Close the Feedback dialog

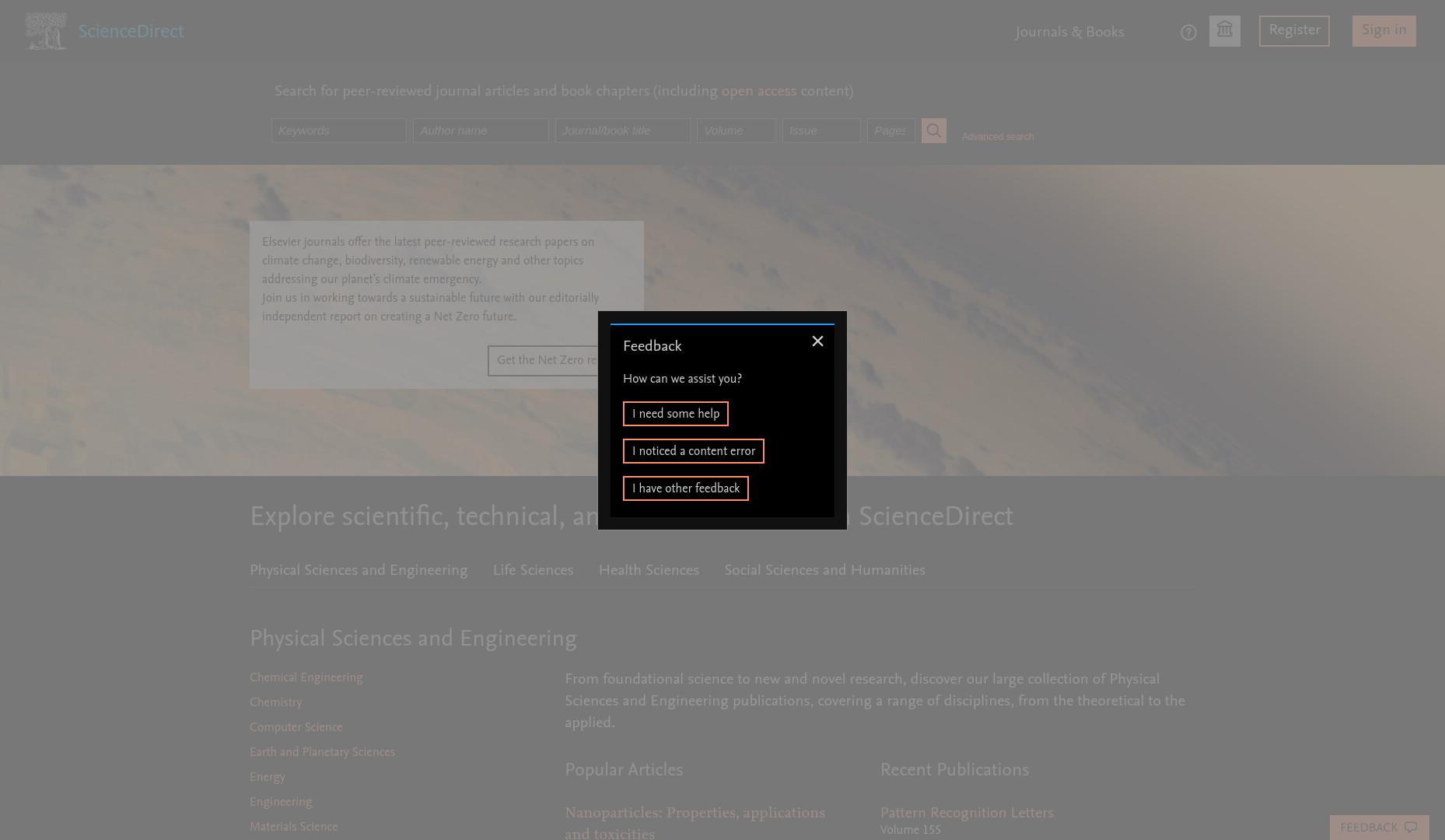point(817,341)
